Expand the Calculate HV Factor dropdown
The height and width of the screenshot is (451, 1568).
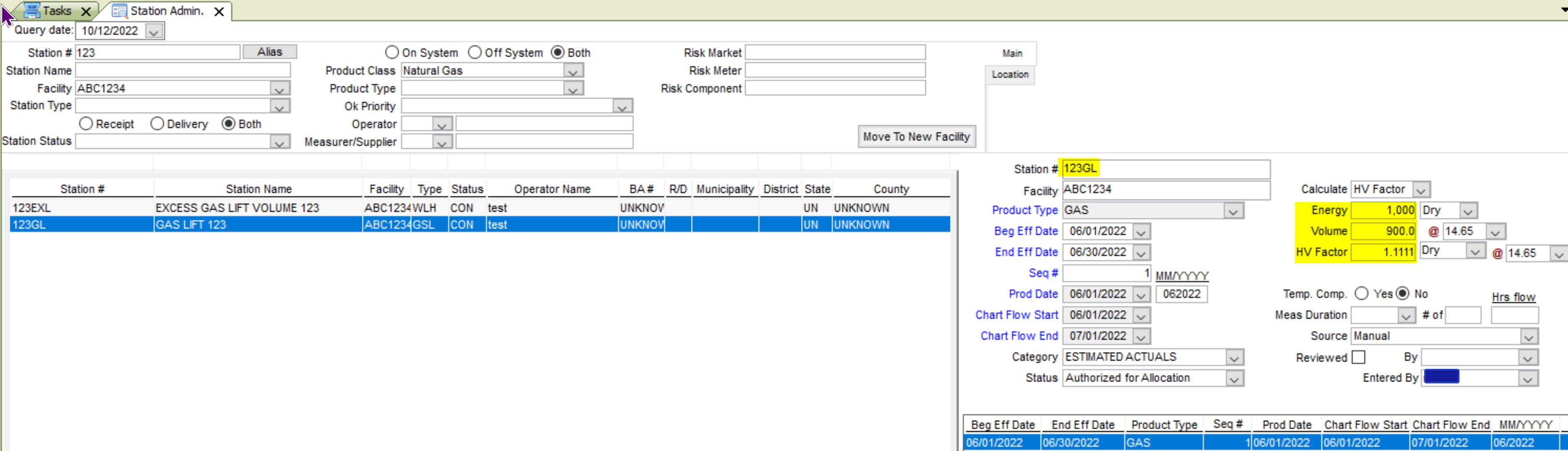click(x=1421, y=190)
